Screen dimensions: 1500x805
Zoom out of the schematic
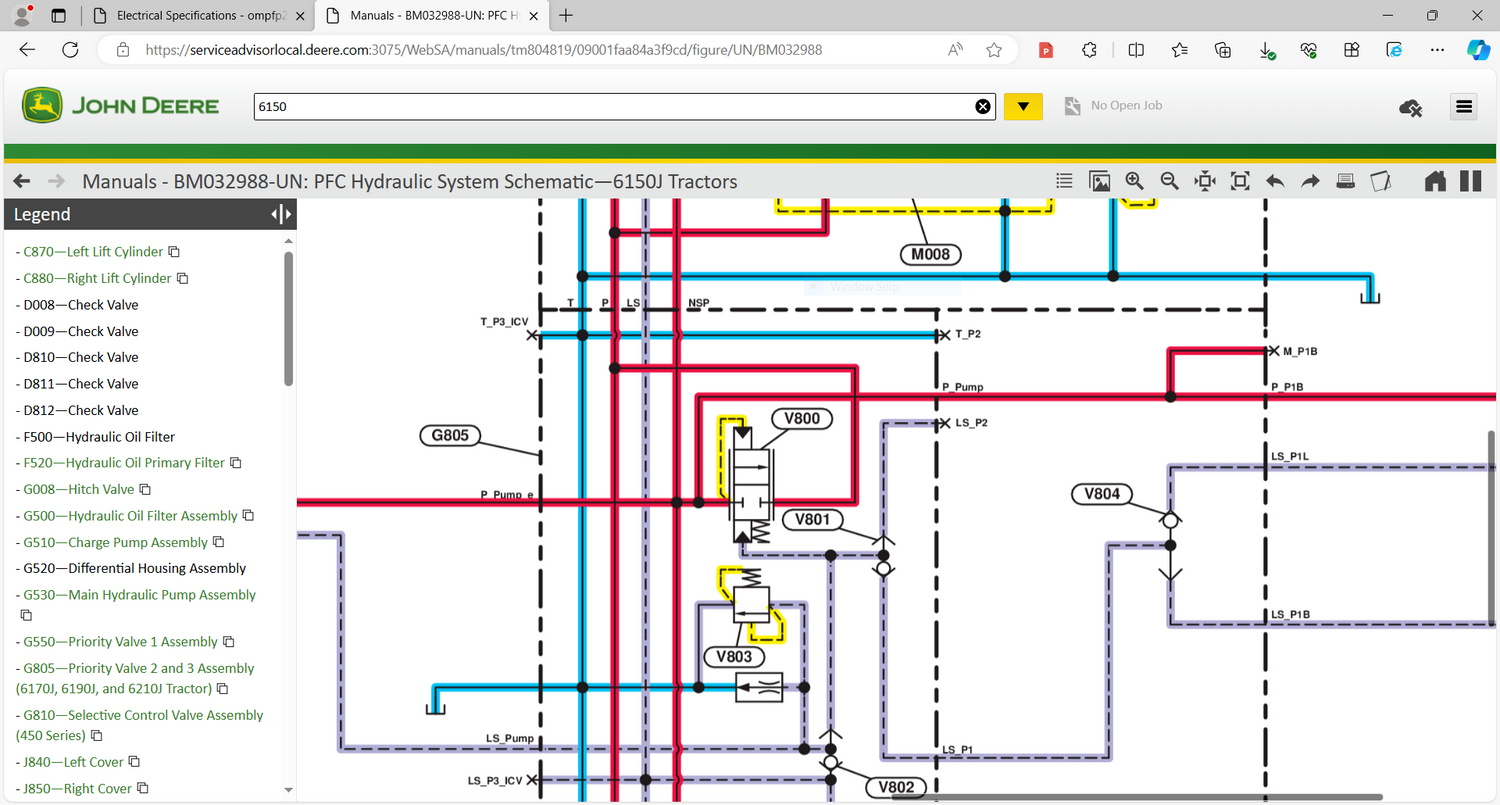(1169, 181)
